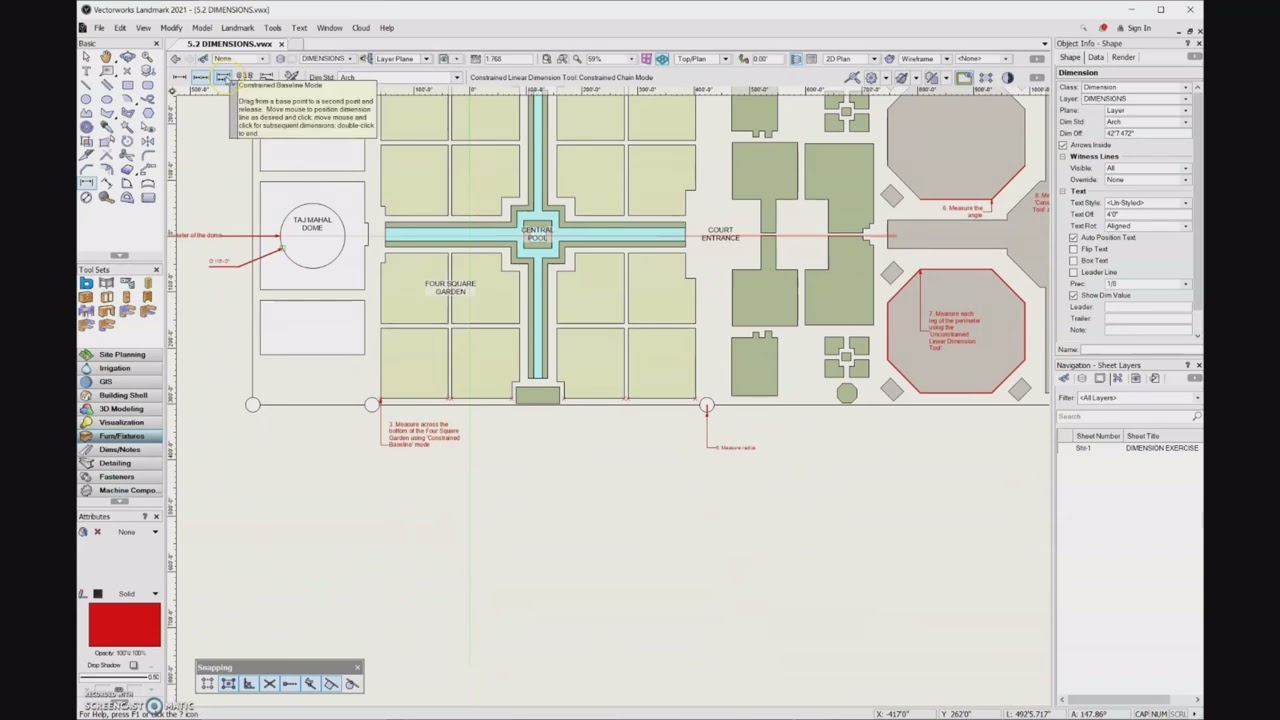
Task: Select the Constrained Linear Dimension tool
Action: 86,183
